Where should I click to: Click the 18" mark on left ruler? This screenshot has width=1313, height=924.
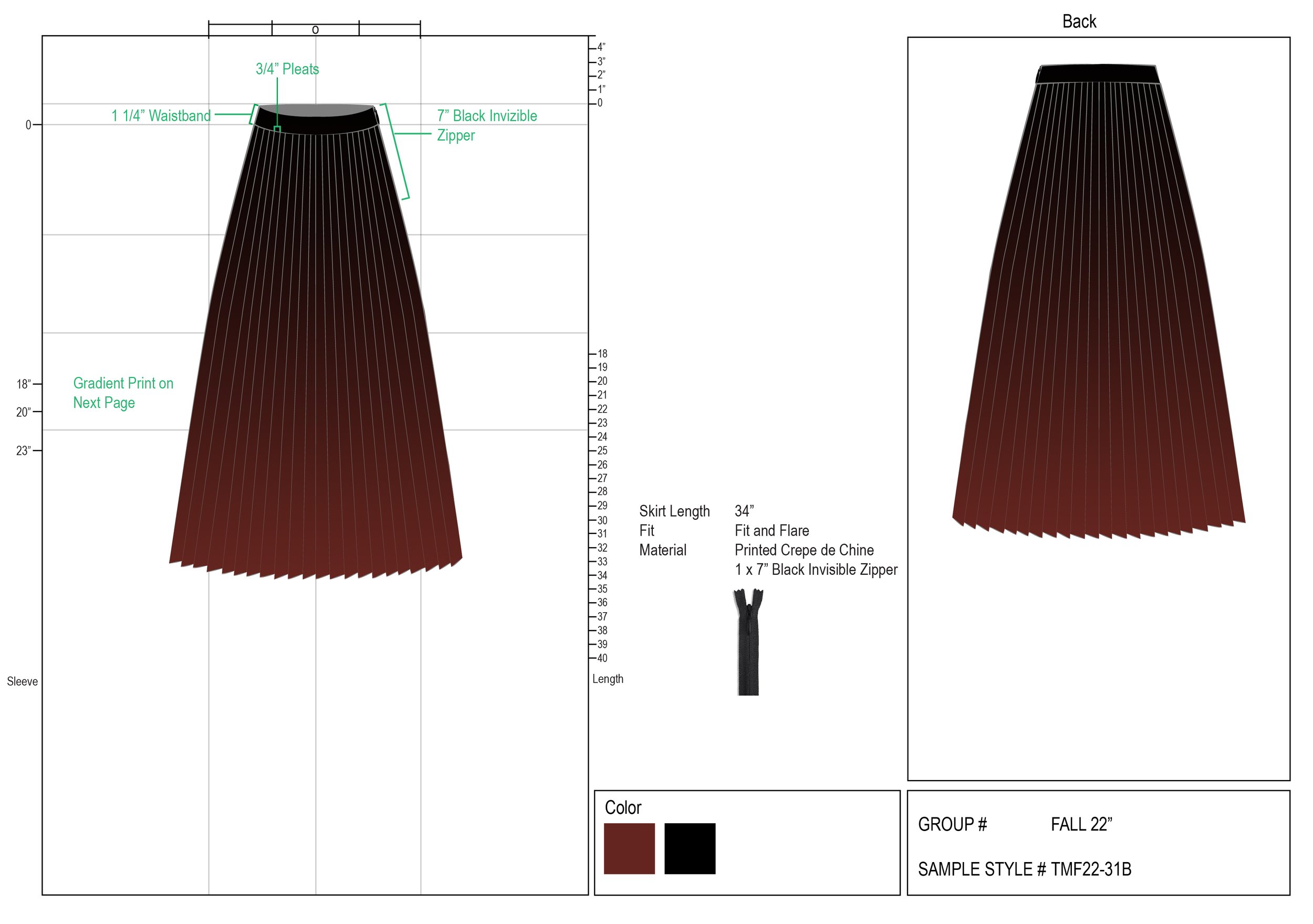(24, 384)
